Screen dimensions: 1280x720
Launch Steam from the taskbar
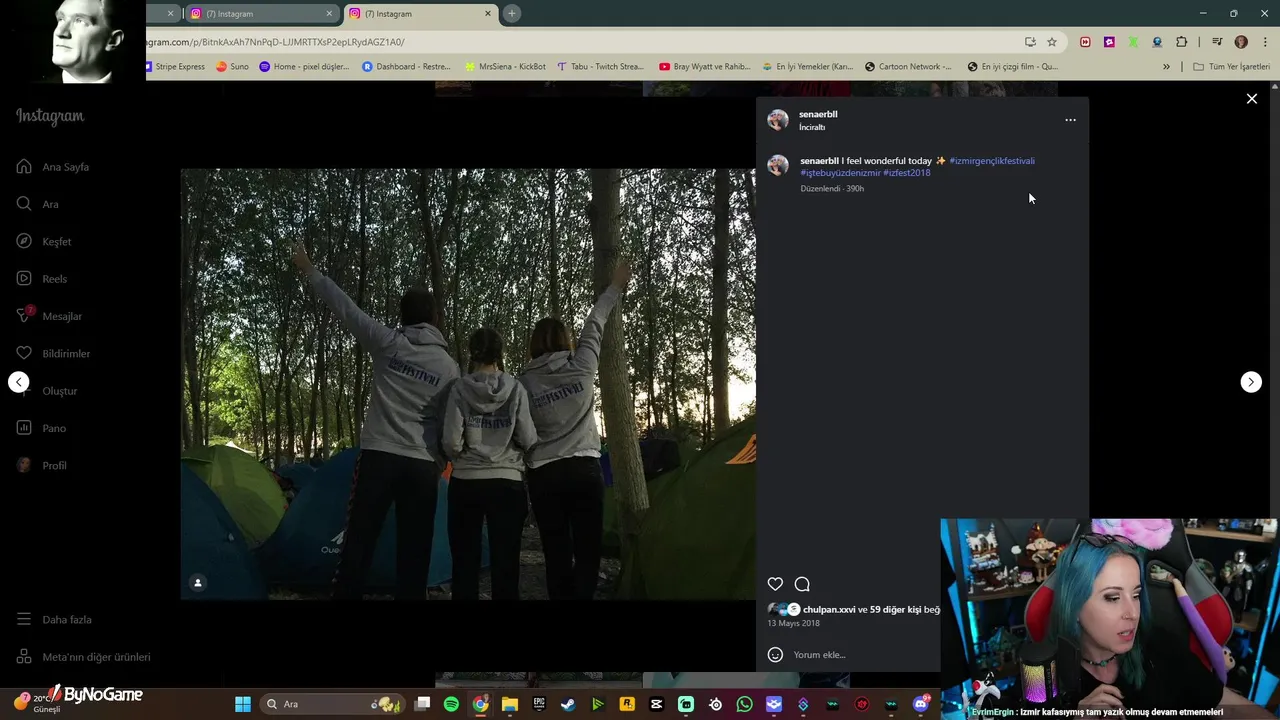tap(568, 704)
